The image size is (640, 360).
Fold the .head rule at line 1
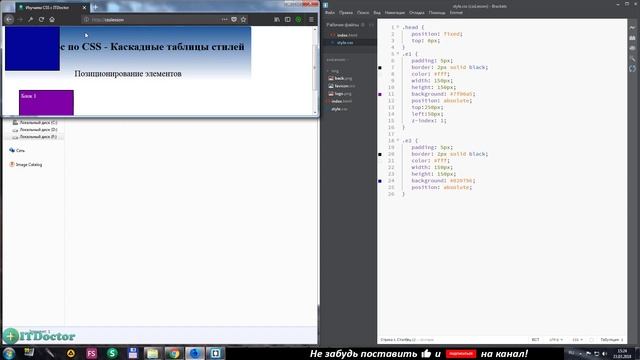pyautogui.click(x=398, y=27)
